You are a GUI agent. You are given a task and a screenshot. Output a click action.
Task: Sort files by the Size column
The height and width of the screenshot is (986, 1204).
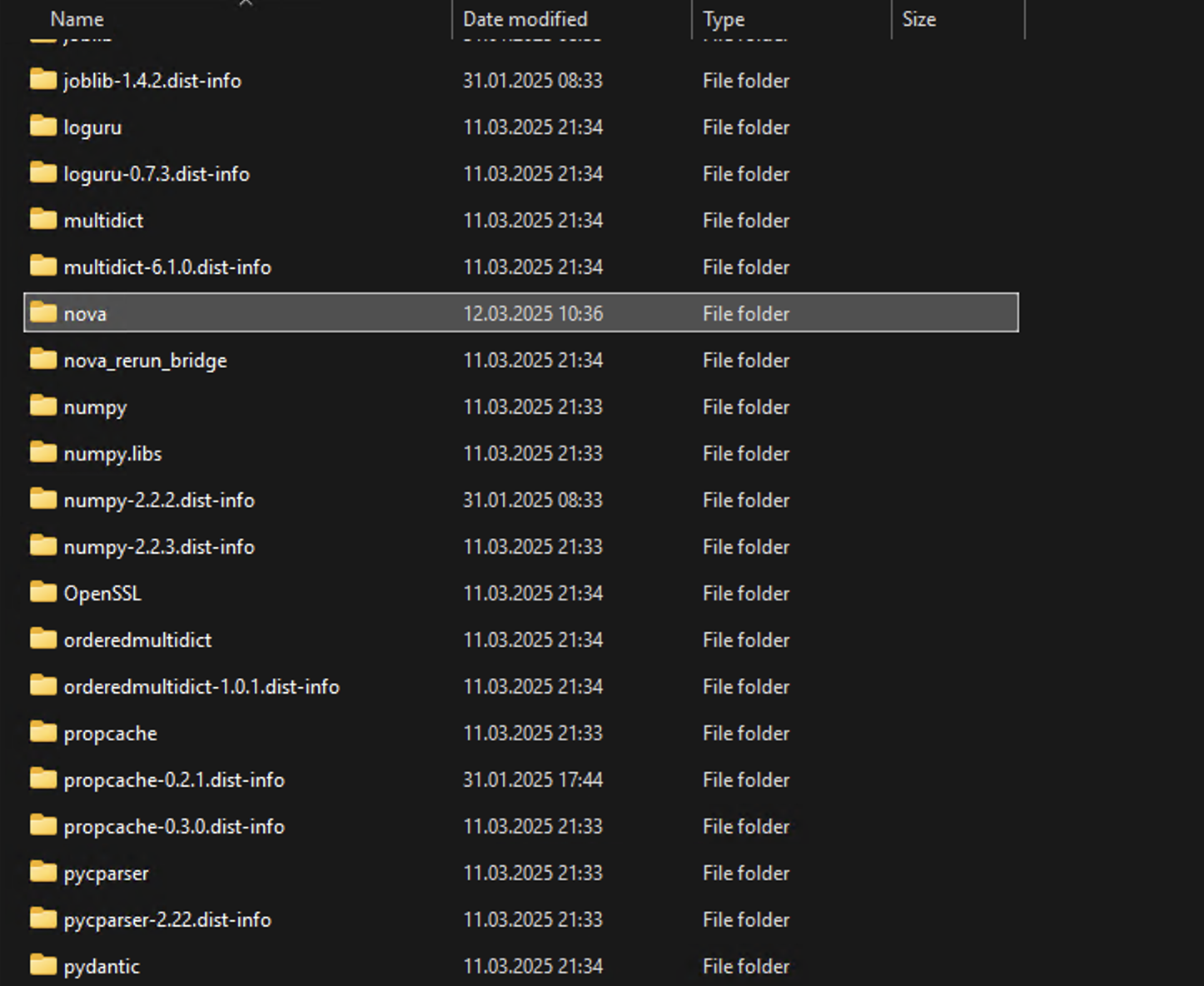pos(918,19)
